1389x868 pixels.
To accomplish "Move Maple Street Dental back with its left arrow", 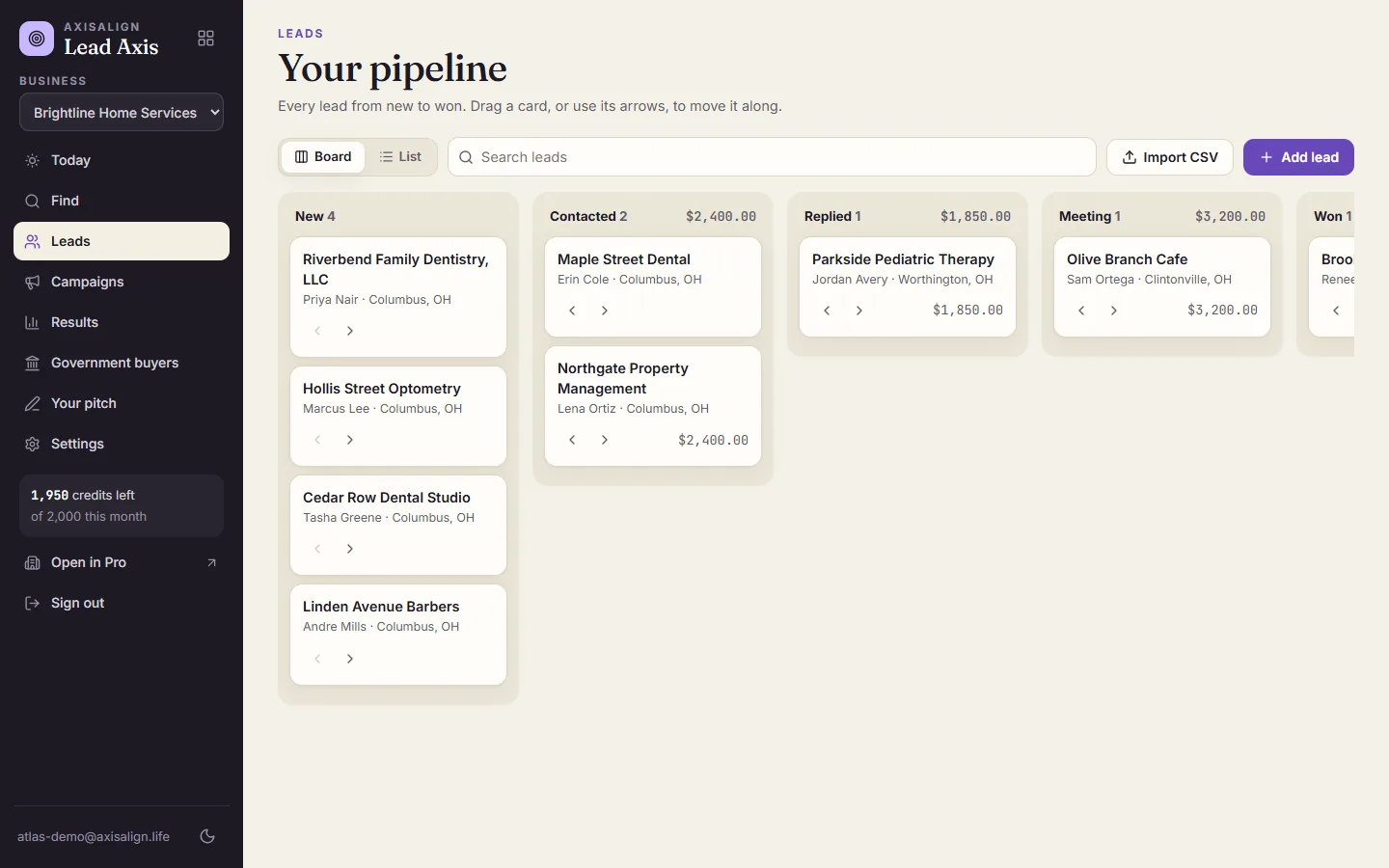I will click(x=572, y=311).
